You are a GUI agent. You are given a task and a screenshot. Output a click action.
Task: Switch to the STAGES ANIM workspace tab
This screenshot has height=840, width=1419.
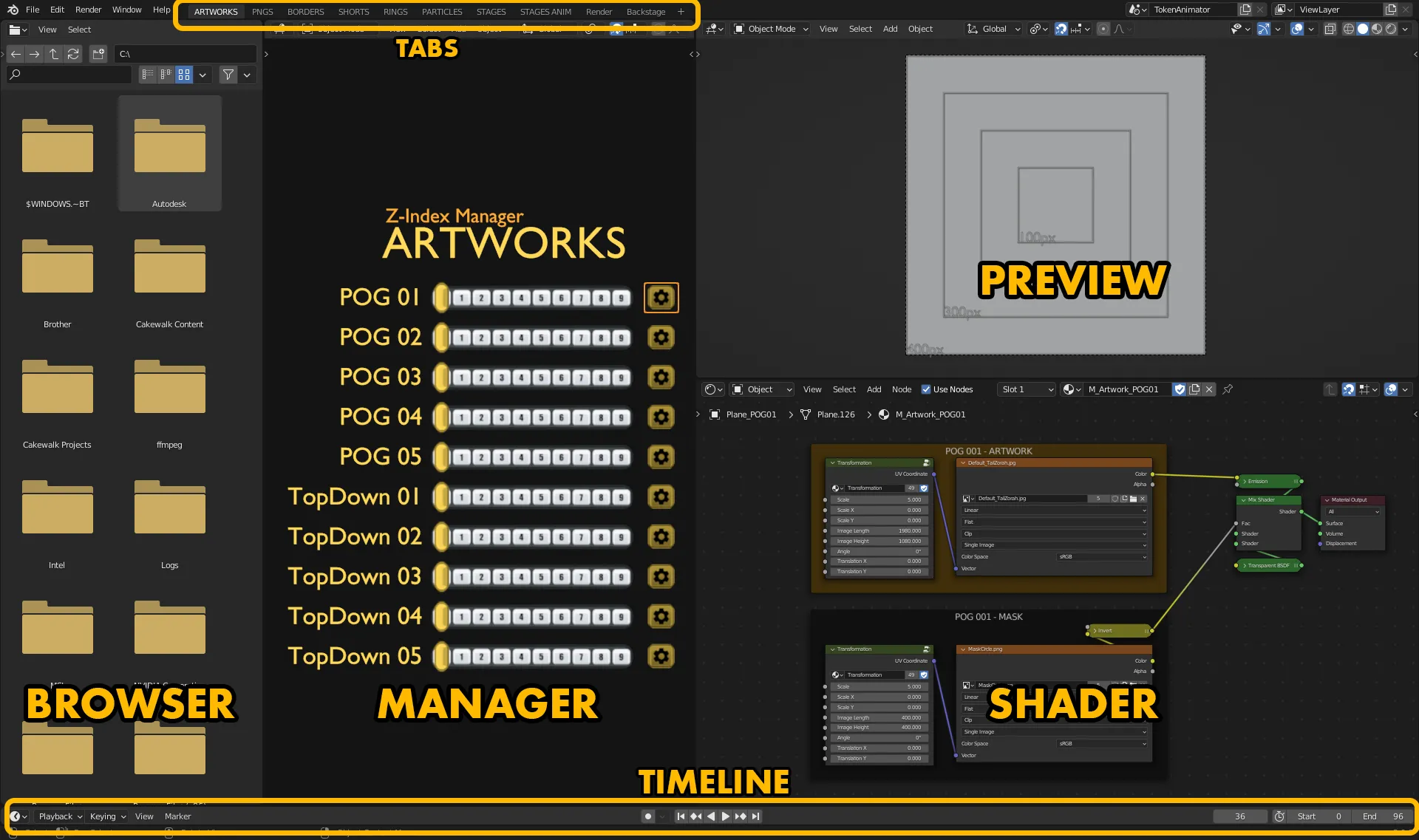click(x=545, y=12)
